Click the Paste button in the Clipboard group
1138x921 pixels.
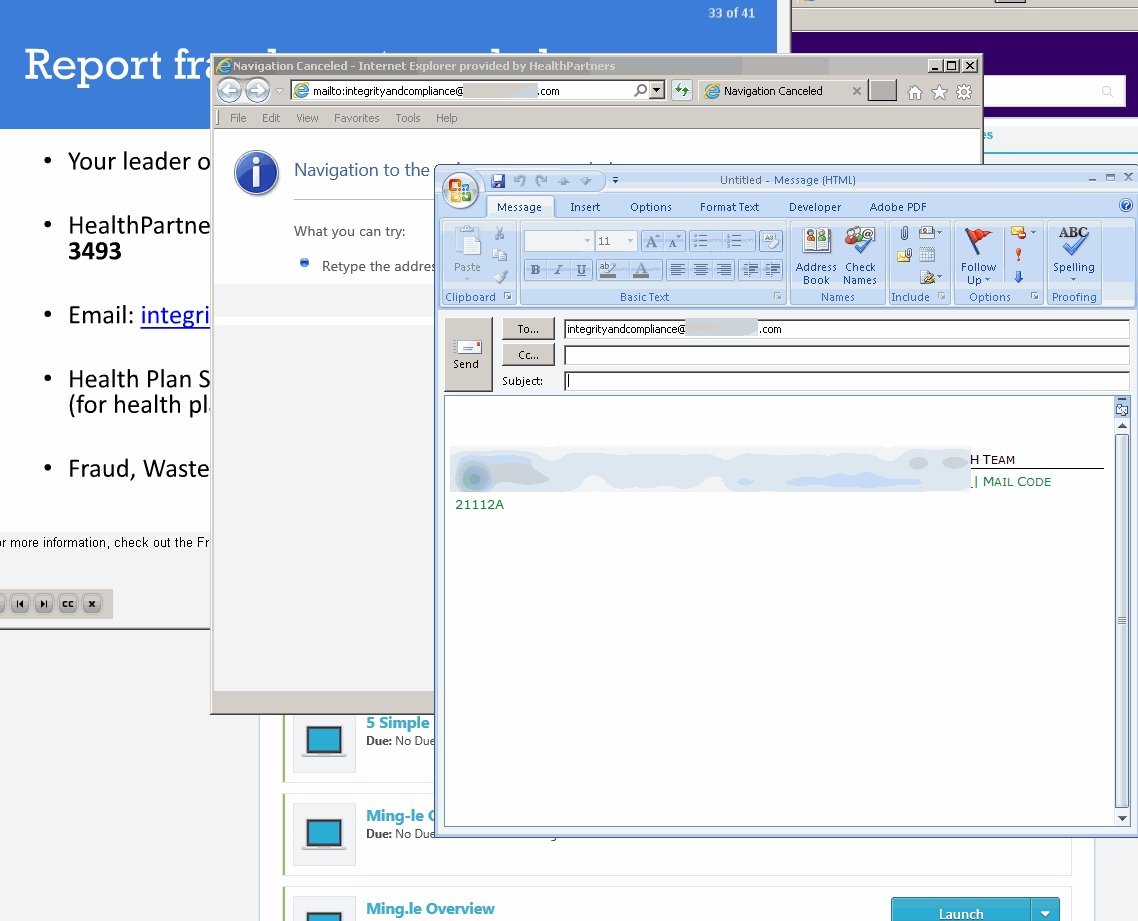pos(467,253)
